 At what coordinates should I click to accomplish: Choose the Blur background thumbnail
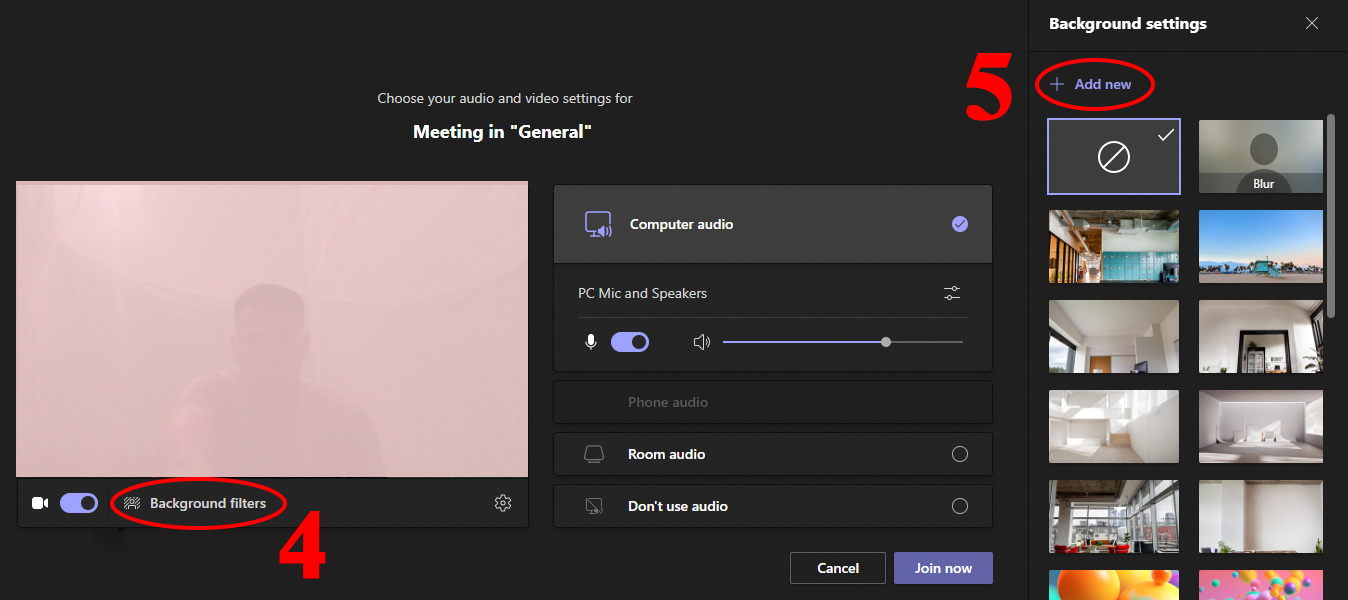point(1260,157)
